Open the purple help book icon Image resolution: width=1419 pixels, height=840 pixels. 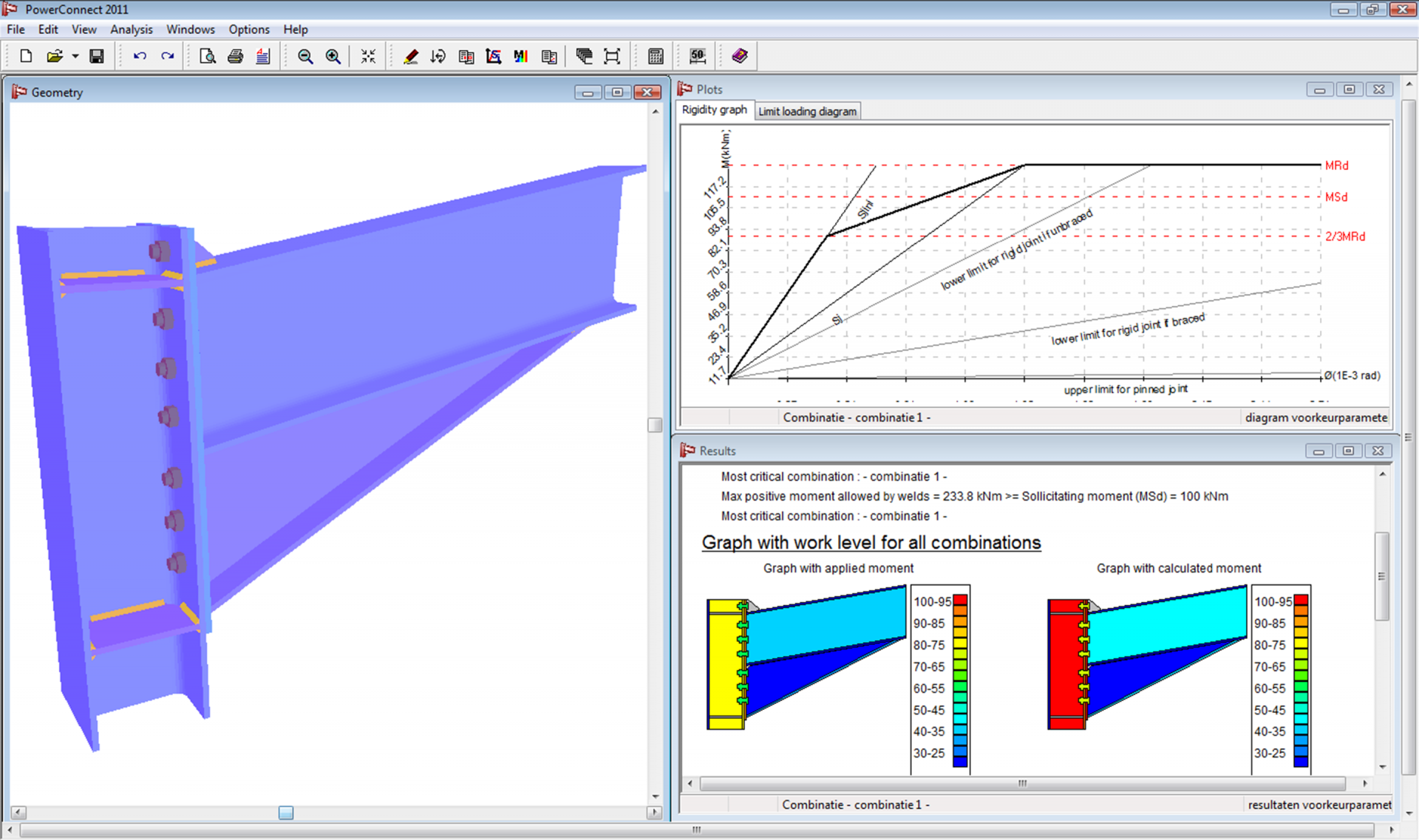(740, 56)
